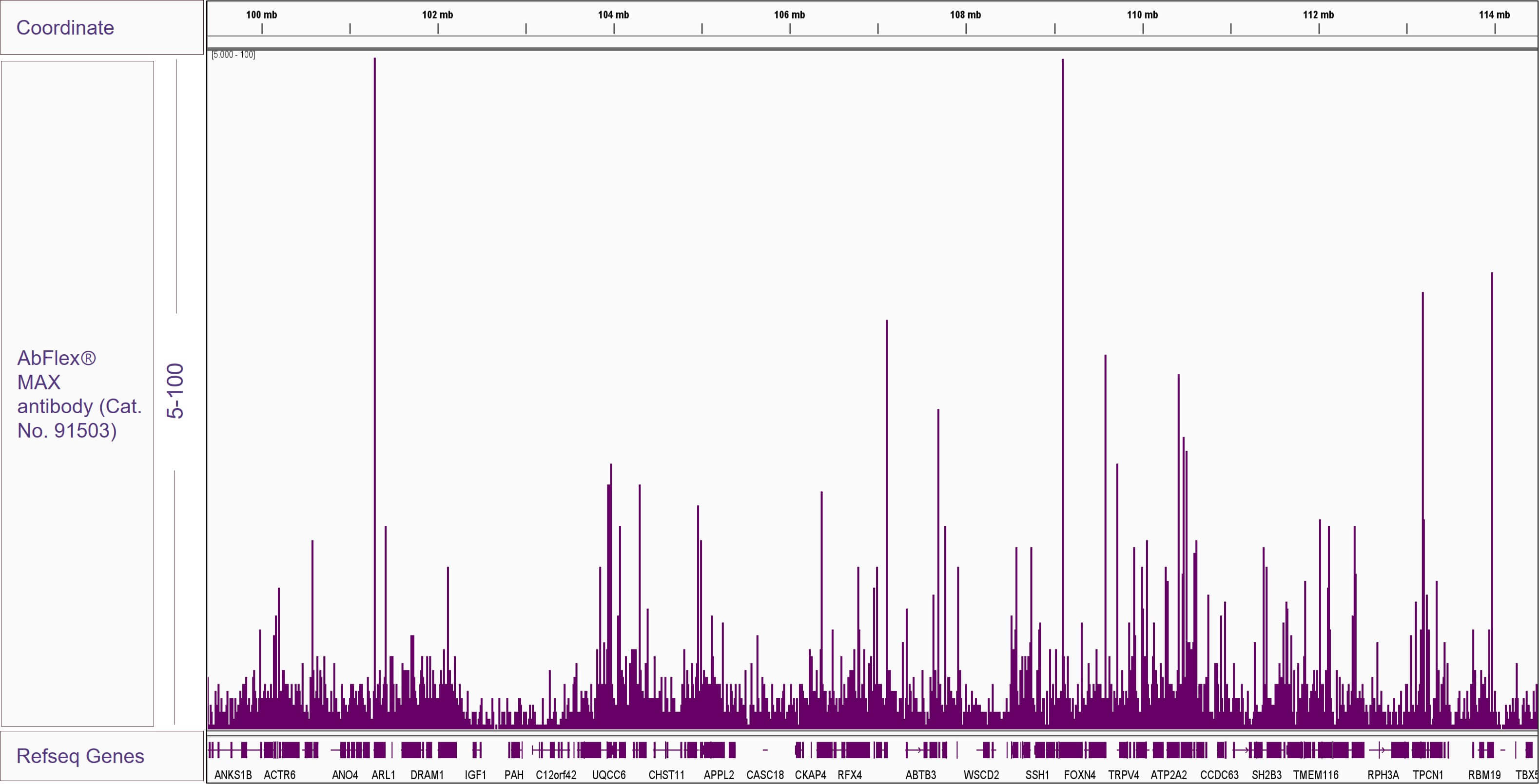Select the ANO4 gene name
Screen dimensions: 1539x784
(x=345, y=774)
